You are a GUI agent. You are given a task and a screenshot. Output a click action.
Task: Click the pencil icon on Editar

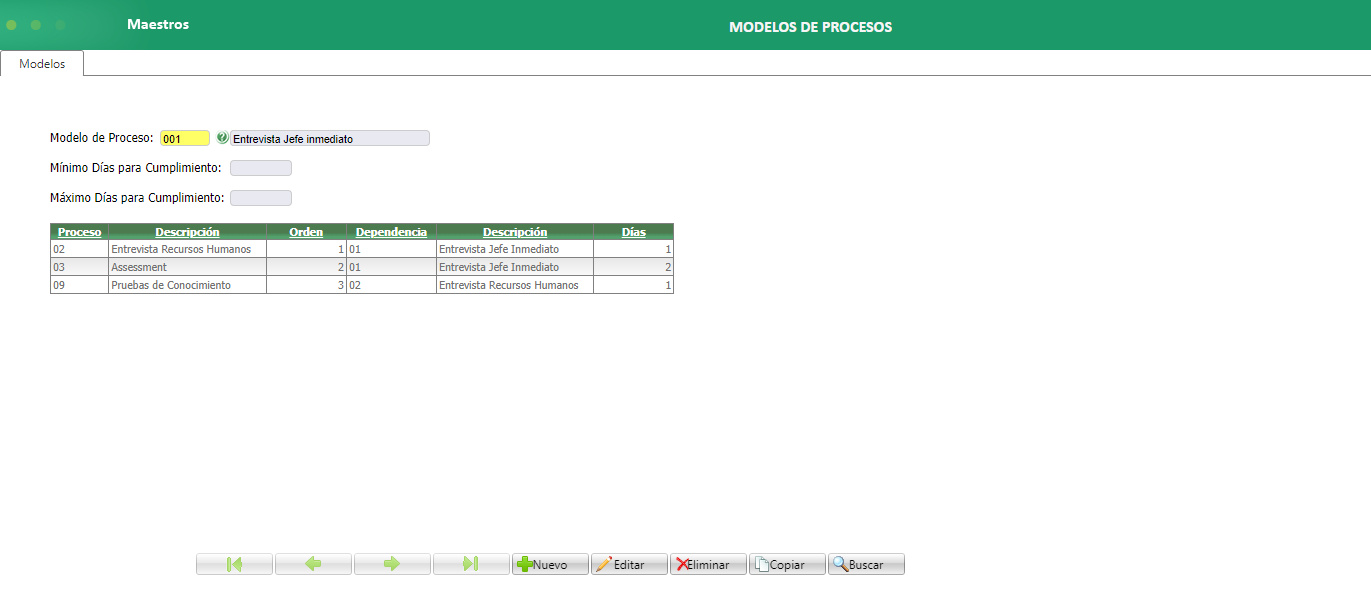click(605, 563)
